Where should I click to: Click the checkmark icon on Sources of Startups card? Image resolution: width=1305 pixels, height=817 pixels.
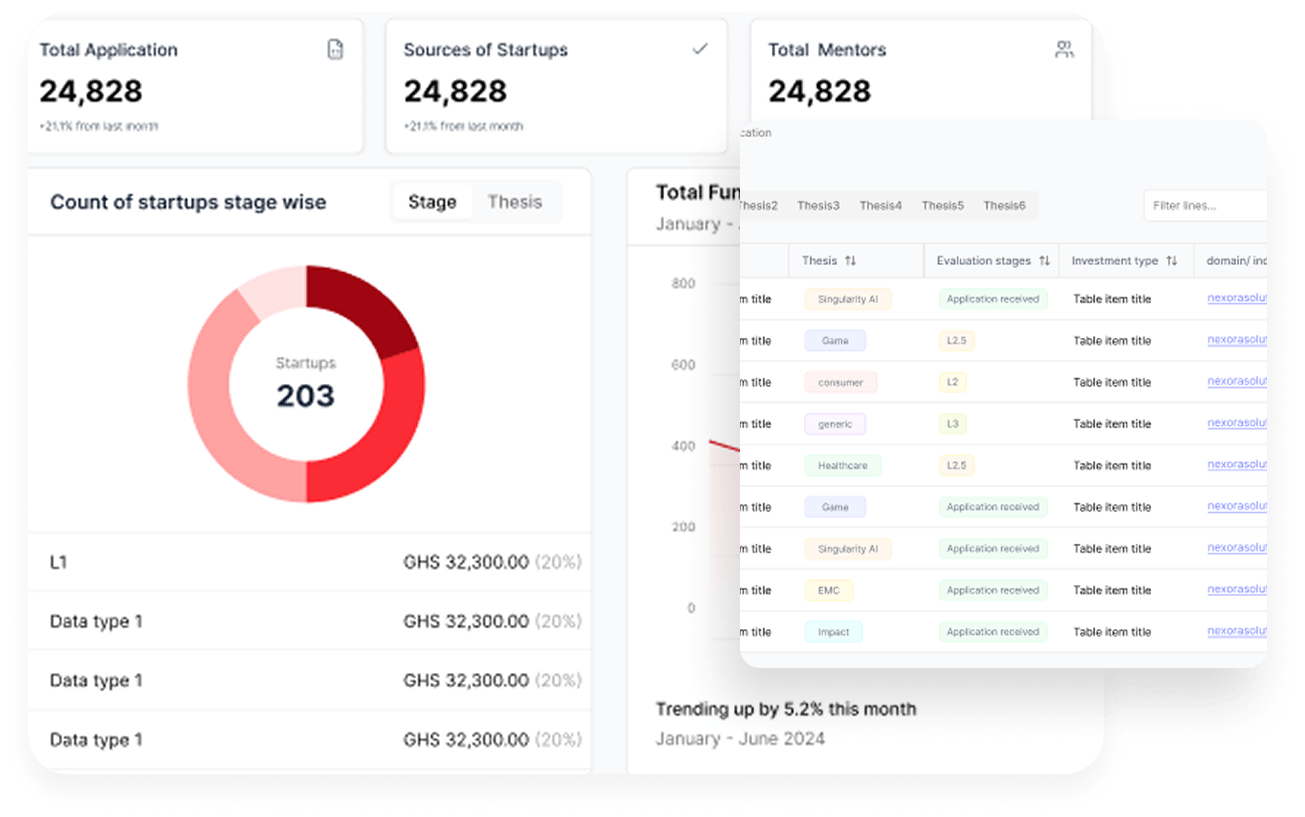(700, 47)
